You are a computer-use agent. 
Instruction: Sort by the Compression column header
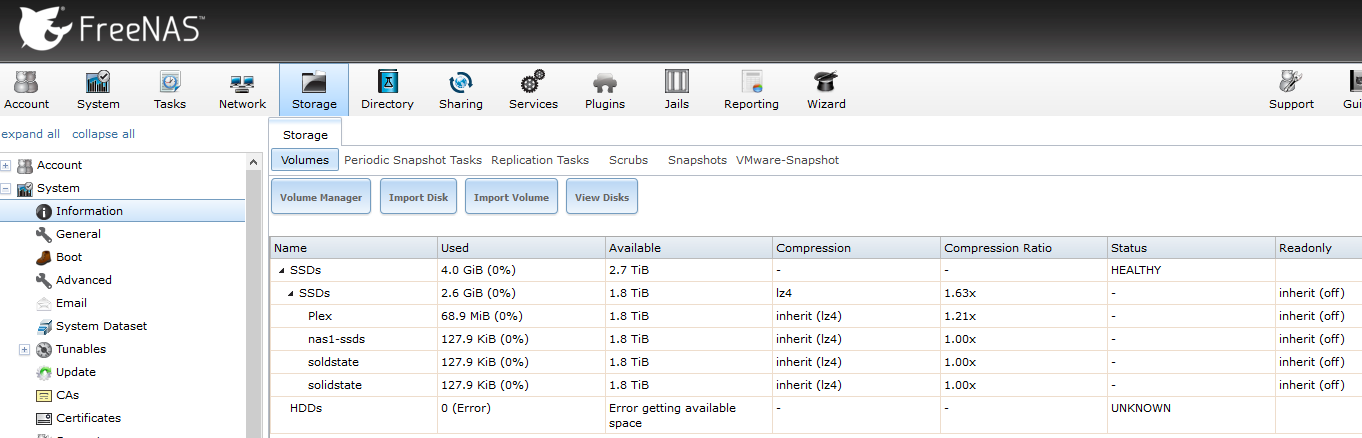click(x=857, y=248)
